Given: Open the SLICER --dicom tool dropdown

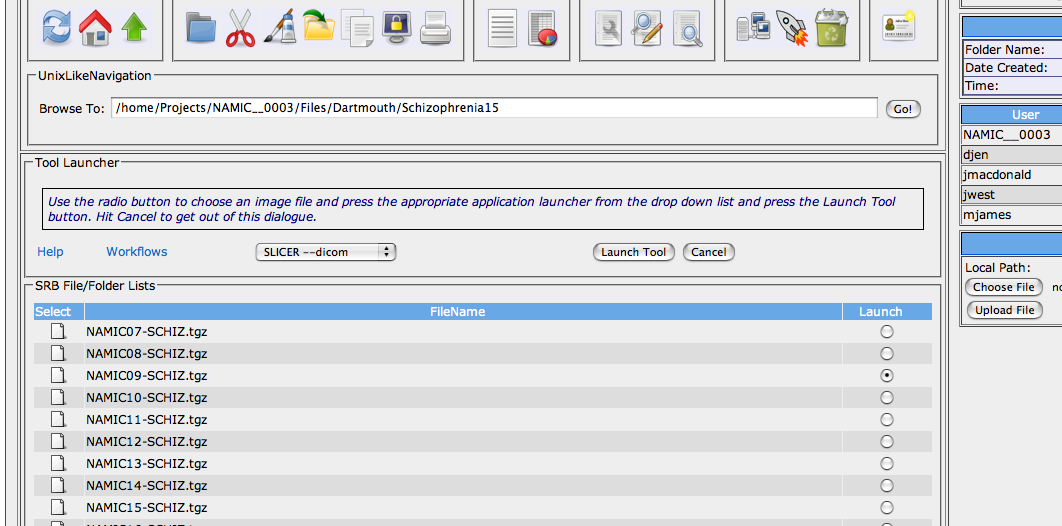Looking at the screenshot, I should click(326, 252).
